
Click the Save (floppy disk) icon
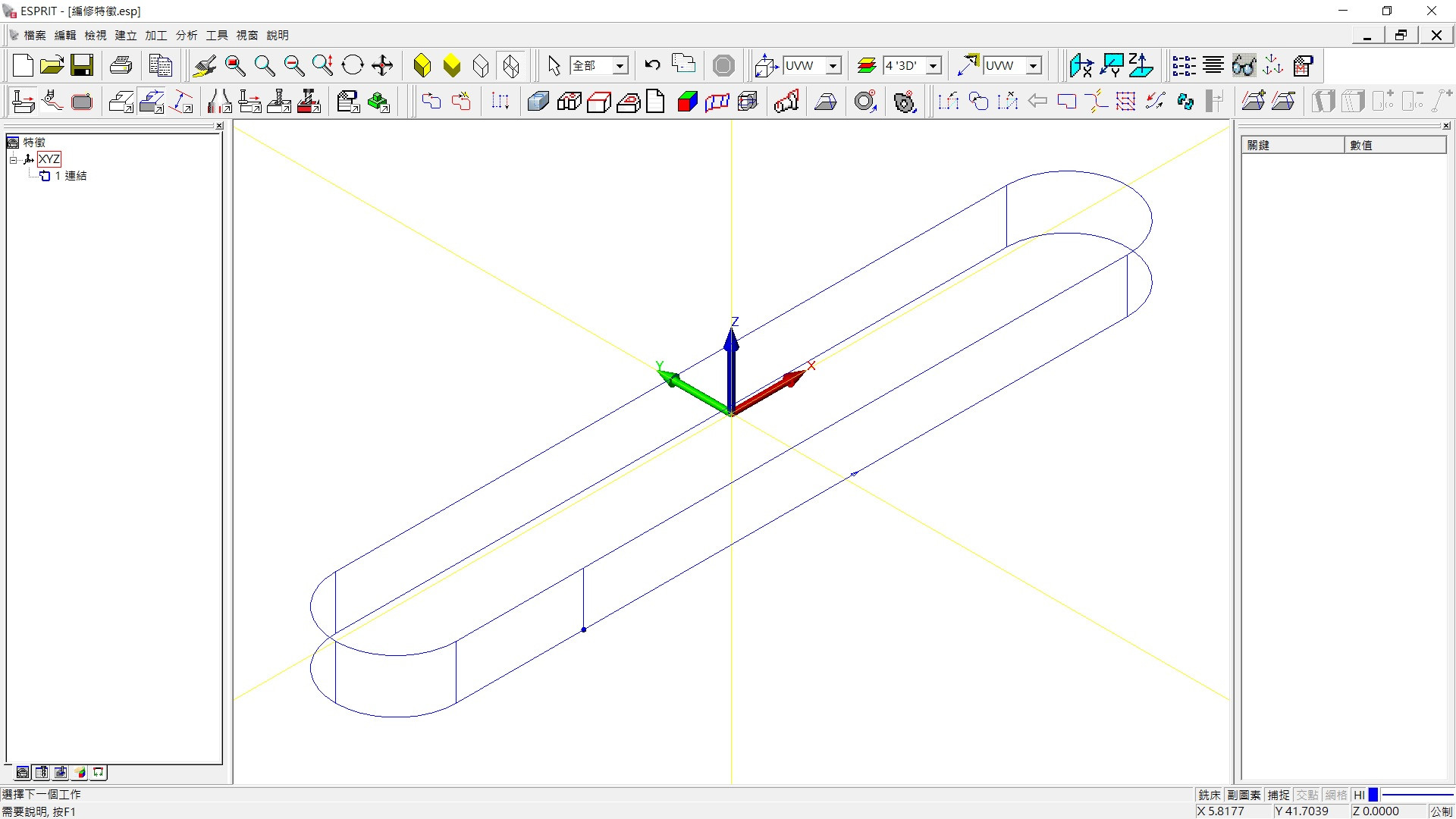click(x=82, y=65)
